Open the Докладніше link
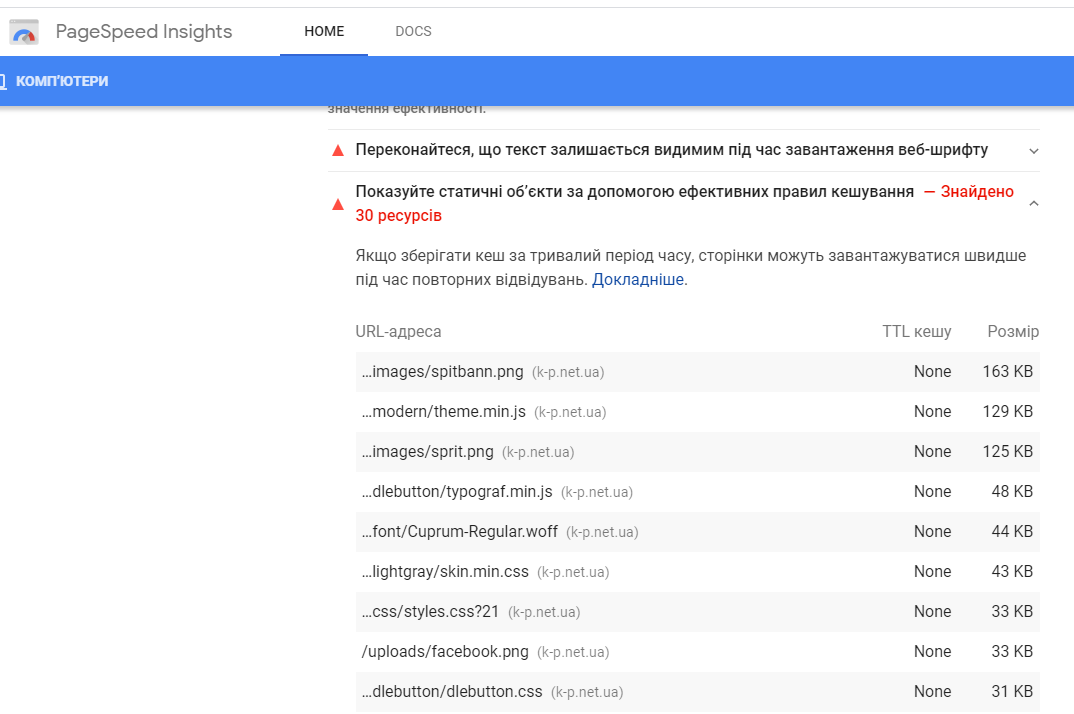The width and height of the screenshot is (1074, 714). coord(638,280)
